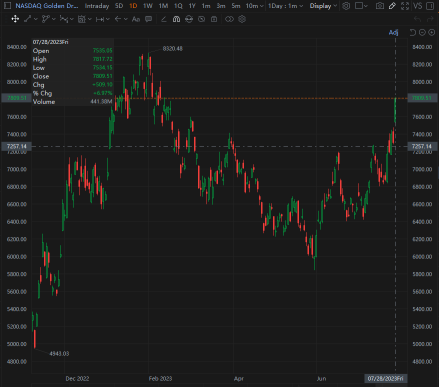Open the NASDAQ Golden Dr... symbol name
This screenshot has height=387, width=439.
47,6
